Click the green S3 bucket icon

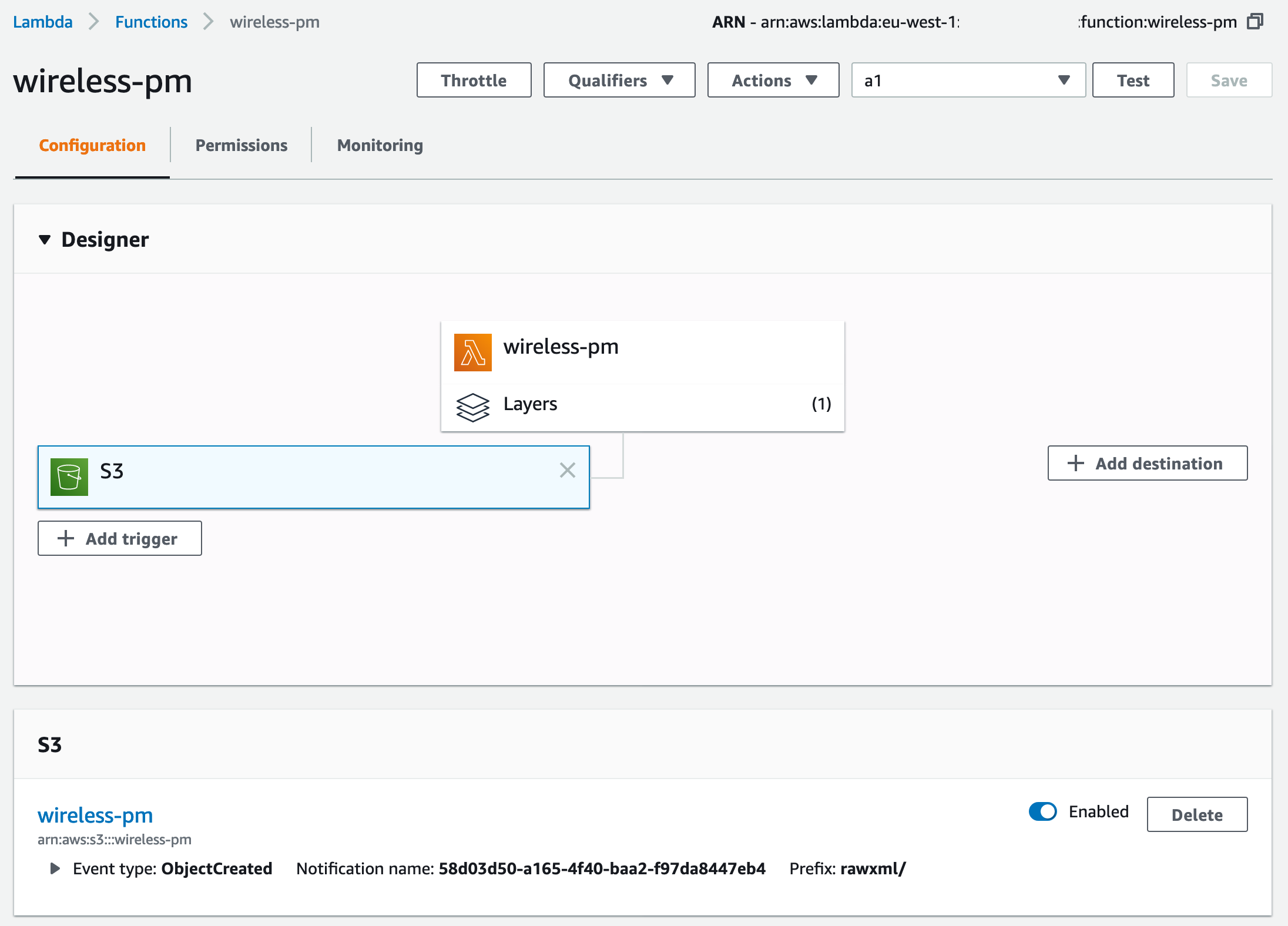pyautogui.click(x=69, y=477)
